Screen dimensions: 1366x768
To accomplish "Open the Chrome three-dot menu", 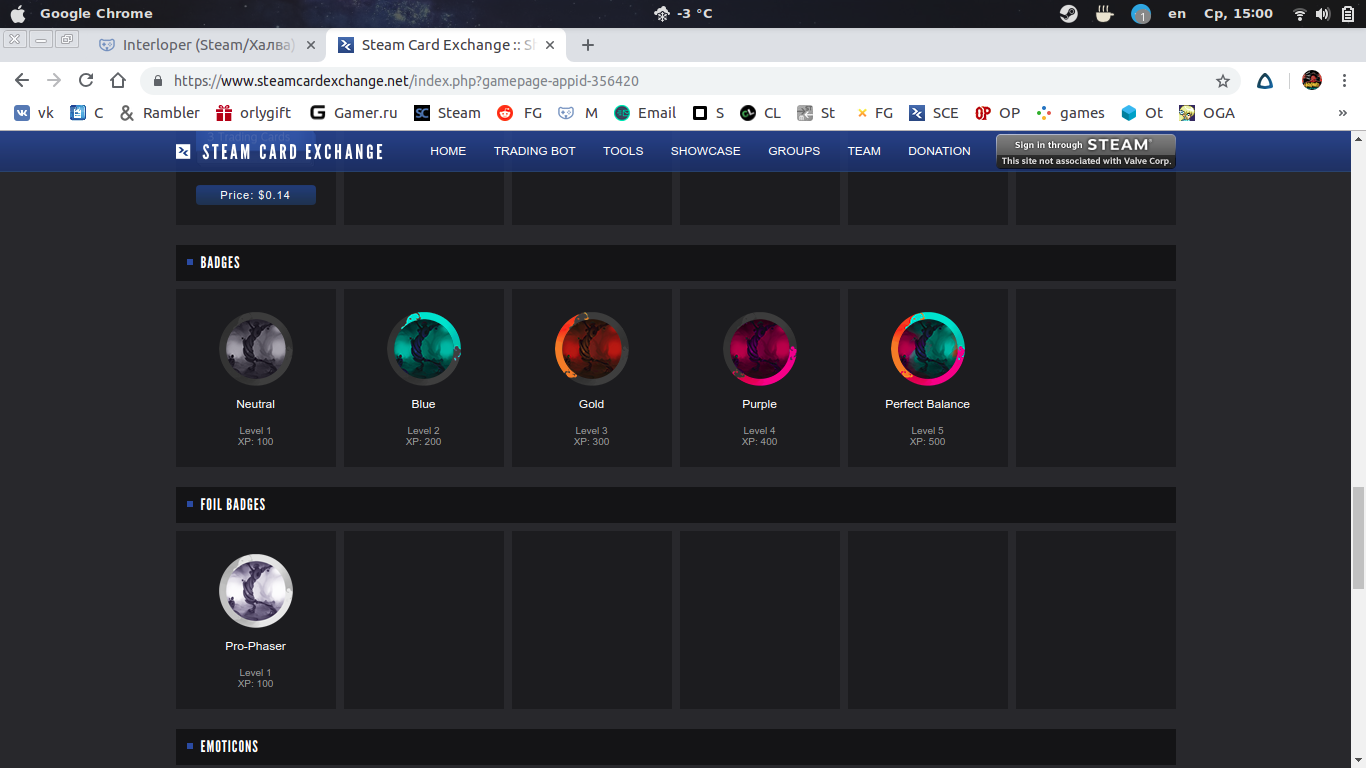I will pos(1345,81).
